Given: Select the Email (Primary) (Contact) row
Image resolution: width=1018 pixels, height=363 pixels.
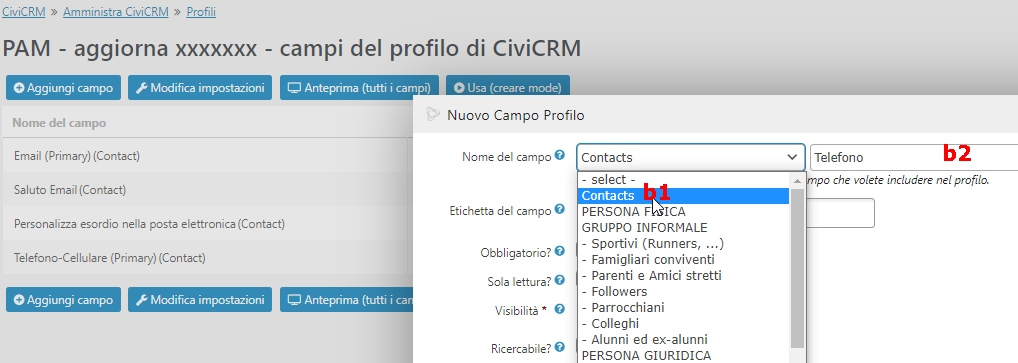Looking at the screenshot, I should point(206,156).
